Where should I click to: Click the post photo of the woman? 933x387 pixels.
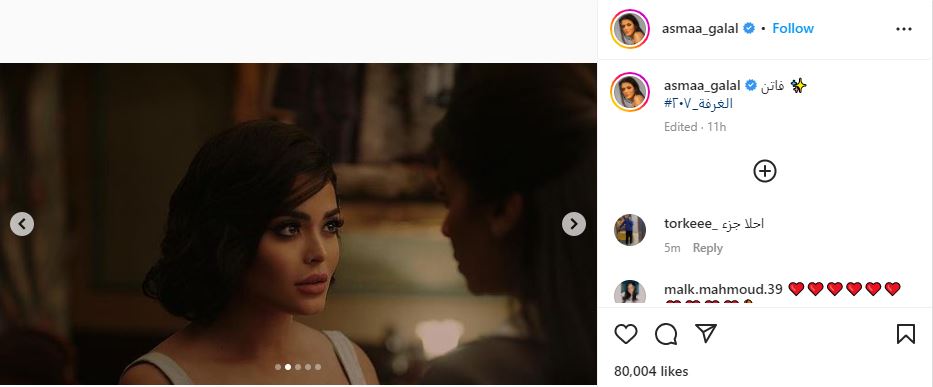pyautogui.click(x=298, y=224)
